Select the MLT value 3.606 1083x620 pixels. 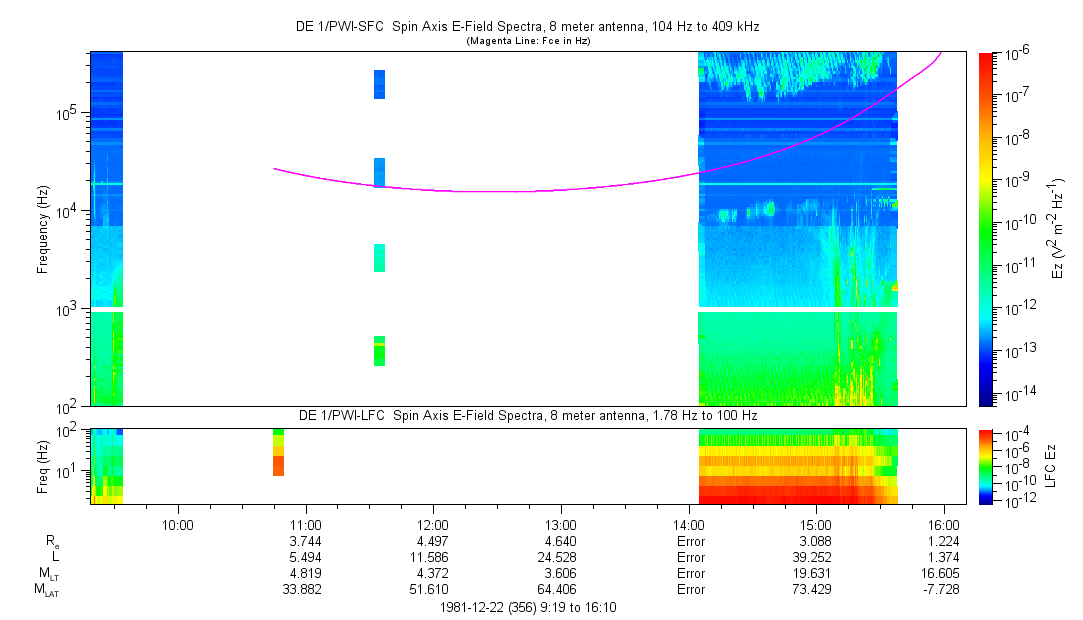pos(561,573)
